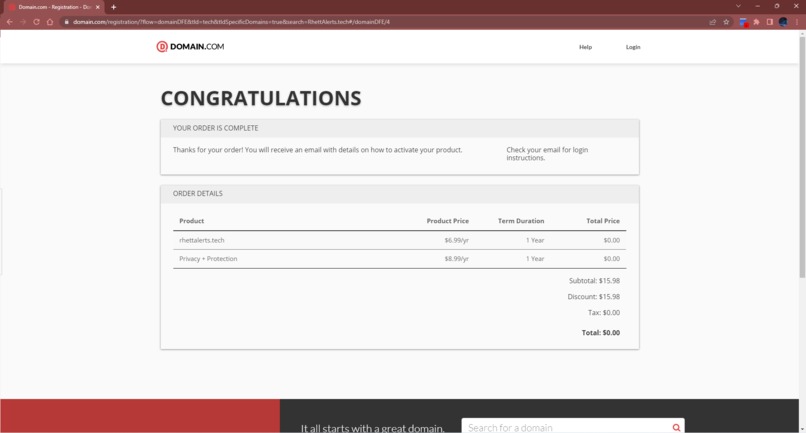Viewport: 806px width, 433px height.
Task: Click the Product Price column header
Action: tap(448, 221)
